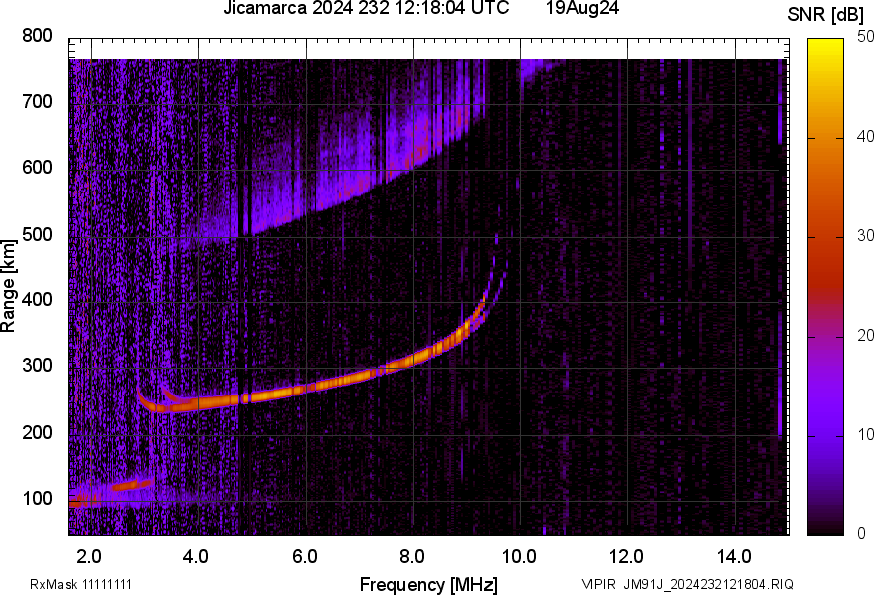
Task: Click the frequency tick label '2.0'
Action: (x=89, y=556)
